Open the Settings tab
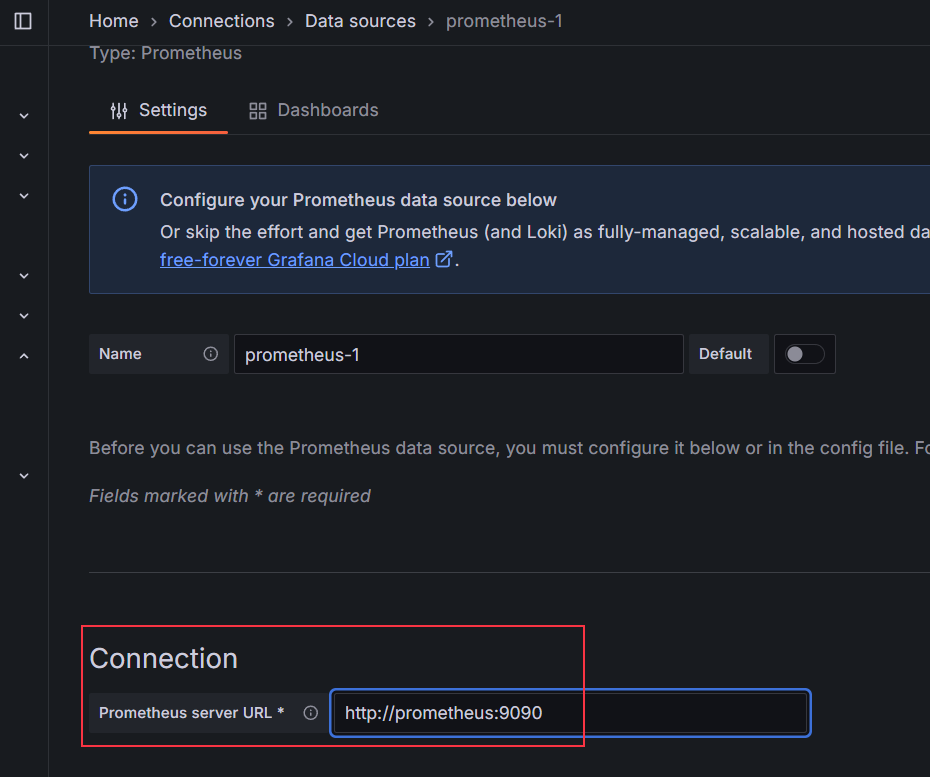The height and width of the screenshot is (777, 930). [x=158, y=110]
